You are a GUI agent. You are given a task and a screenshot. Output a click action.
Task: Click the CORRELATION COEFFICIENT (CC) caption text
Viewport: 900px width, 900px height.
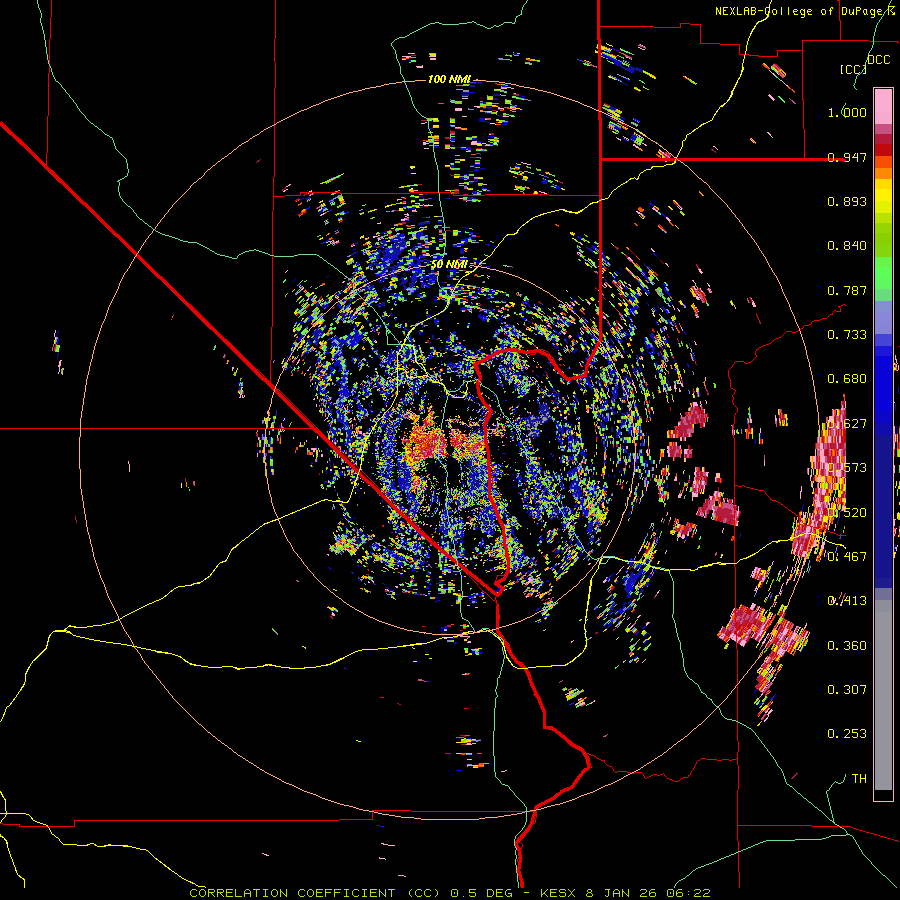[315, 893]
